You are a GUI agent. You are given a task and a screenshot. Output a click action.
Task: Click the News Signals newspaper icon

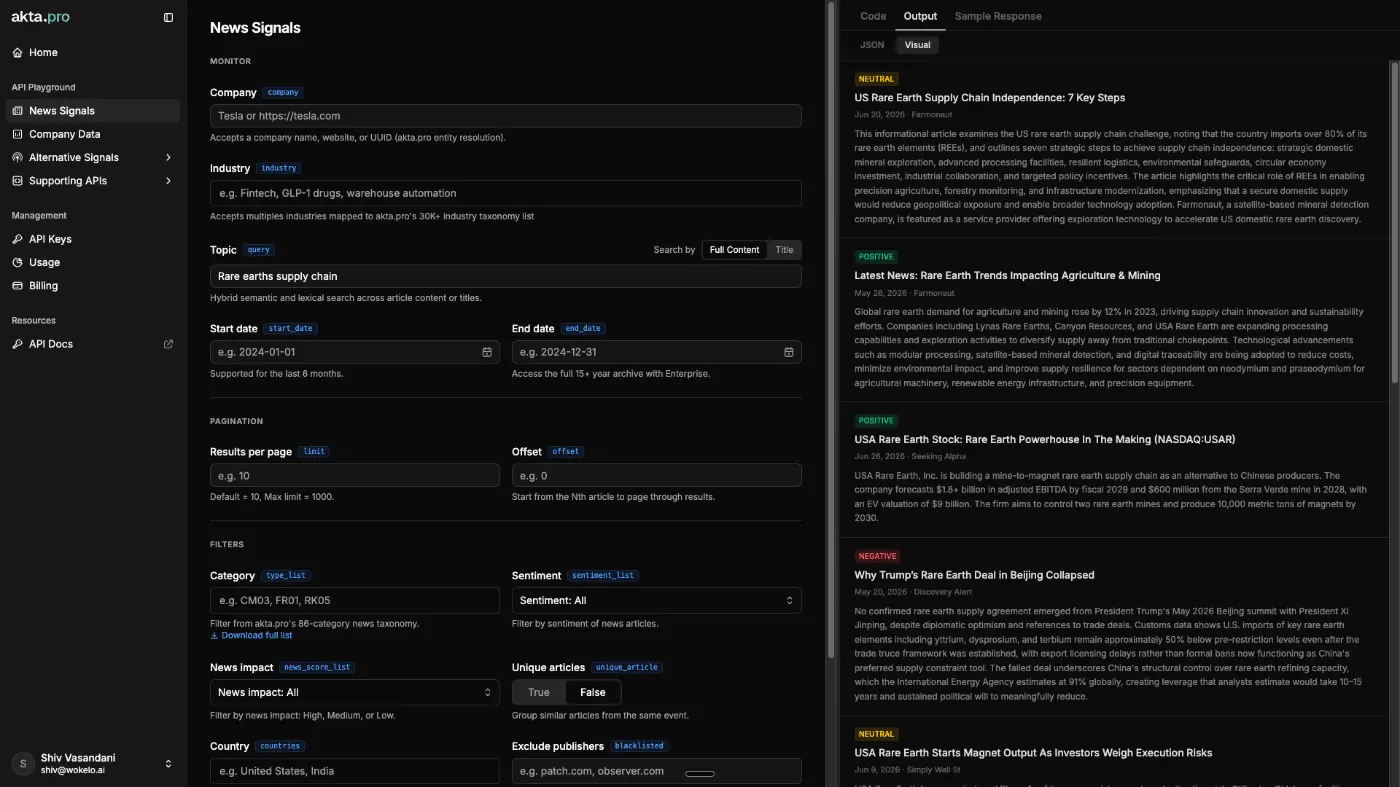[17, 111]
